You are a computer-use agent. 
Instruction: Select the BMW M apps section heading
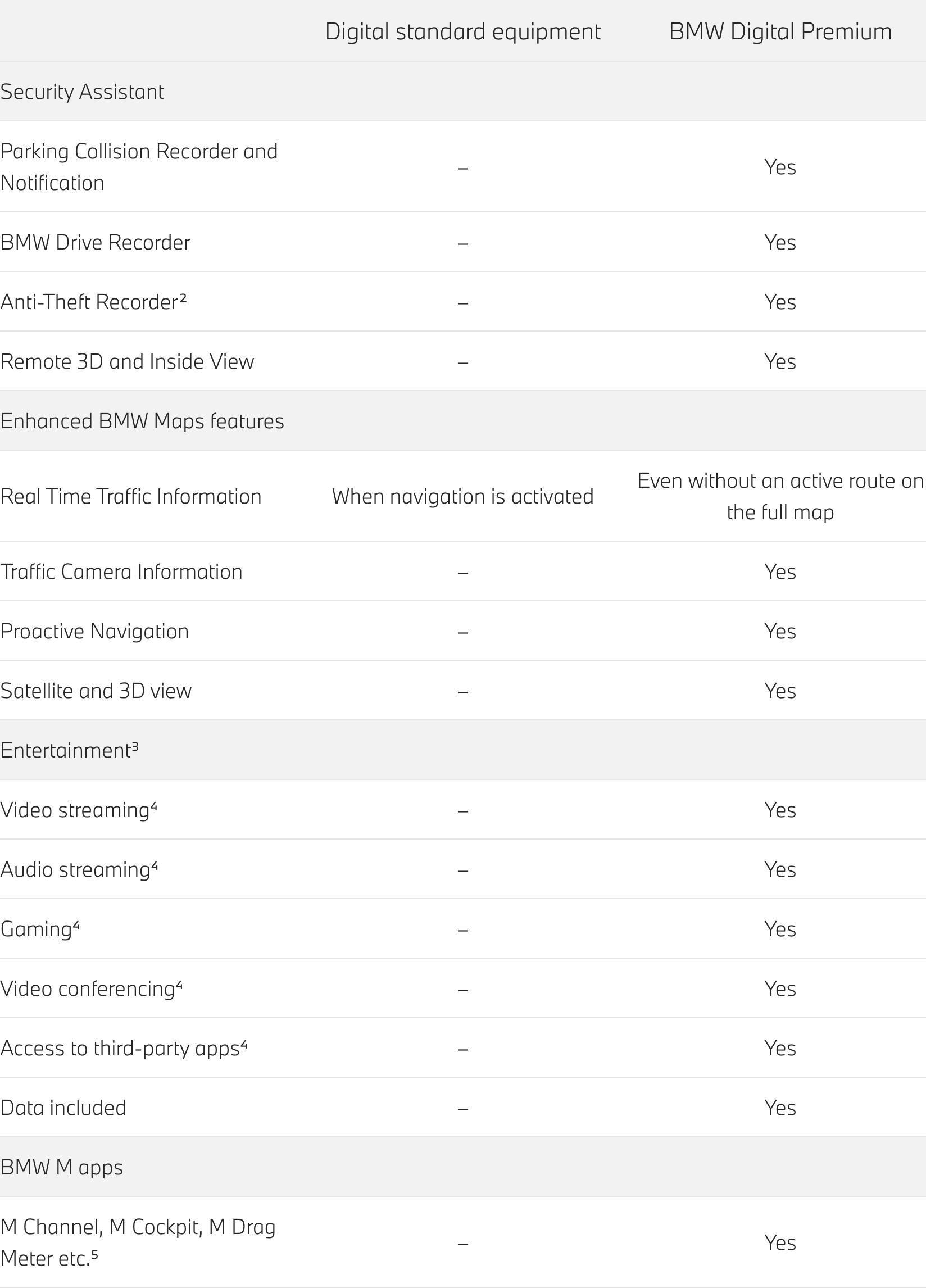tap(62, 1168)
